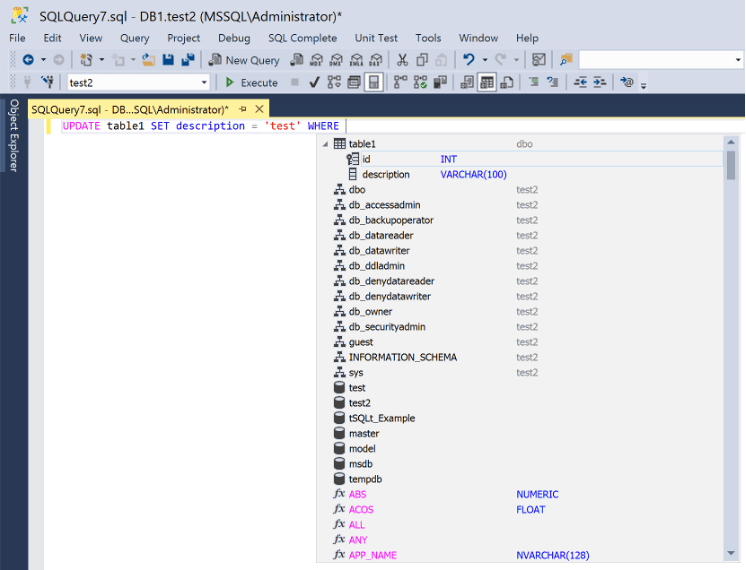The height and width of the screenshot is (570, 746).
Task: Click the suggestion list scrollbar thumb
Action: tap(731, 165)
